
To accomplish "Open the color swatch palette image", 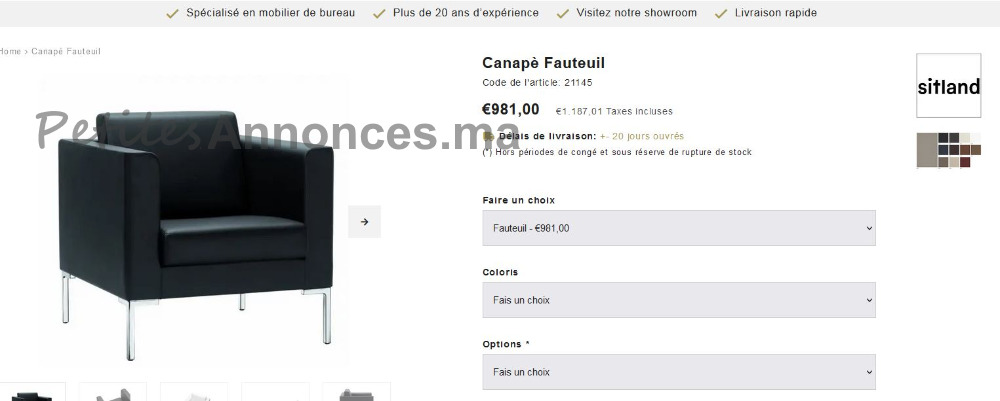I will tap(948, 150).
